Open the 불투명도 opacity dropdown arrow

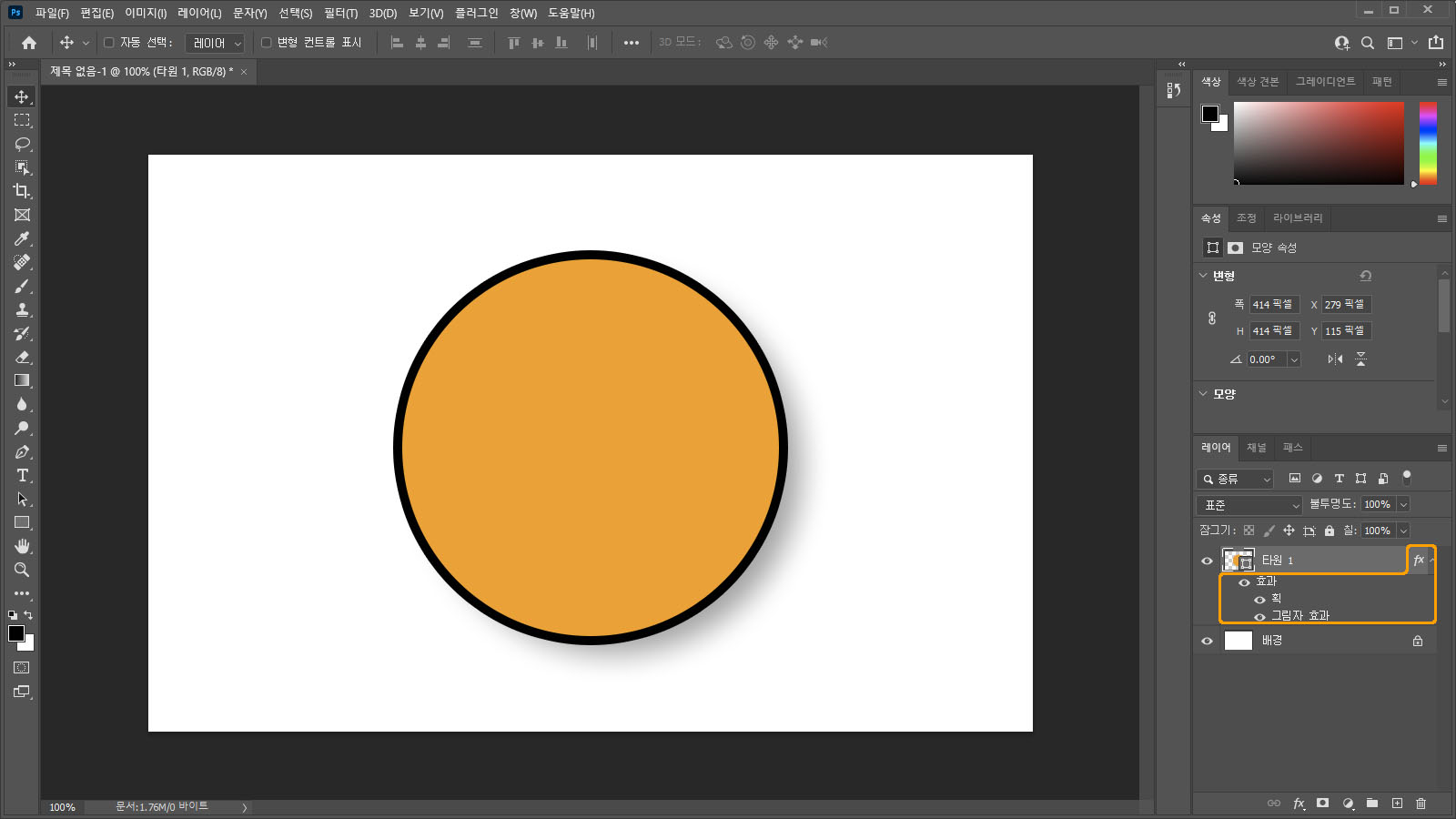pos(1403,504)
